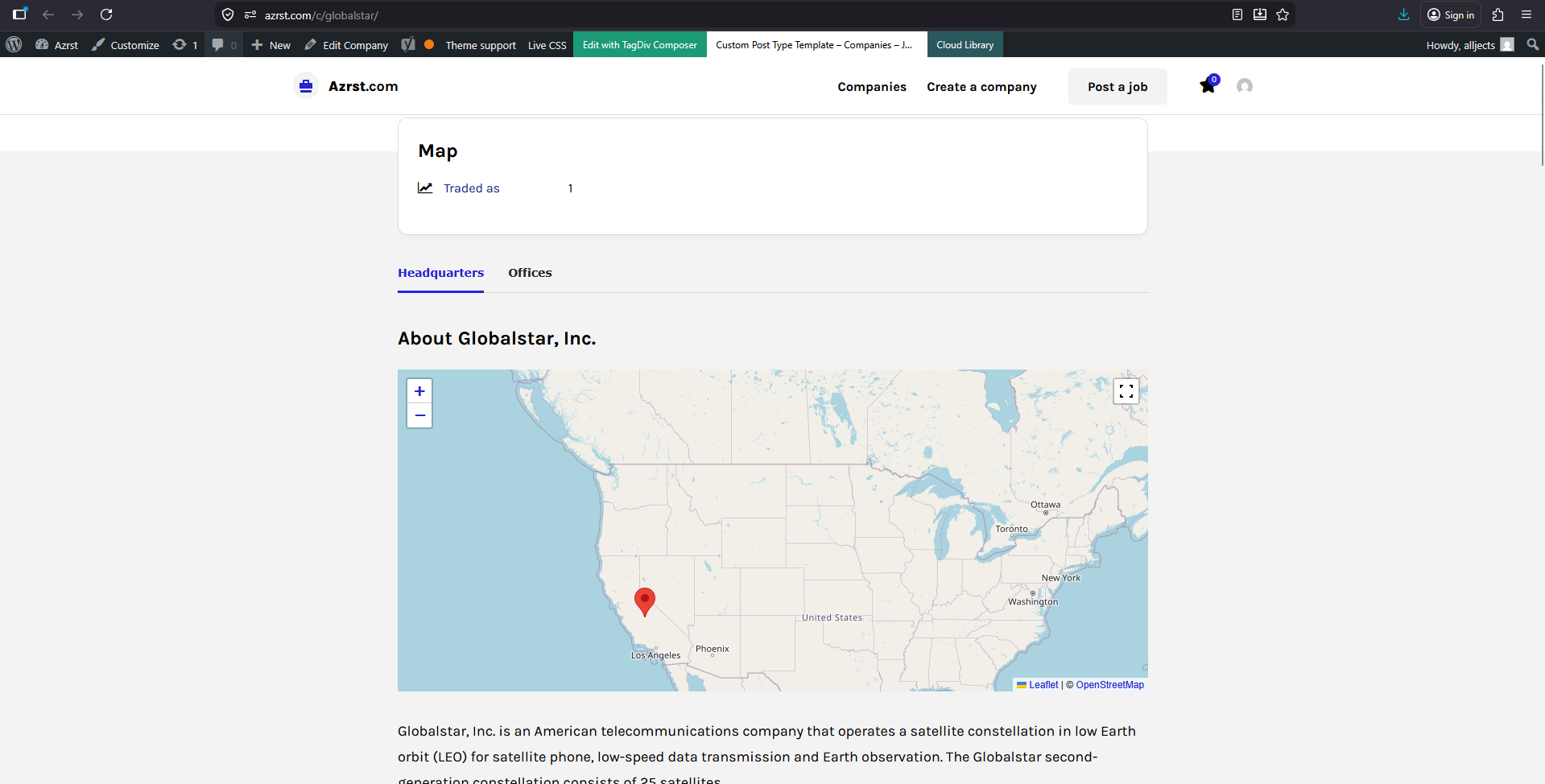This screenshot has height=784, width=1545.
Task: Zoom in the map with plus button
Action: (419, 391)
